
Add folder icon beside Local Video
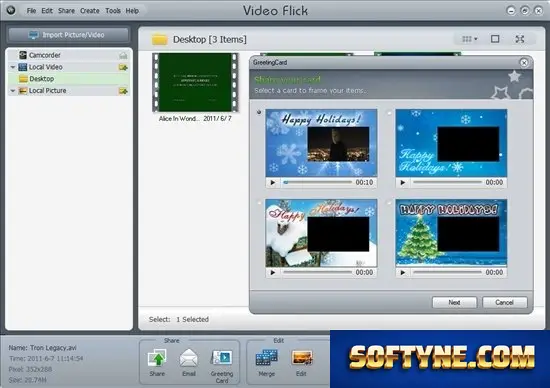123,67
